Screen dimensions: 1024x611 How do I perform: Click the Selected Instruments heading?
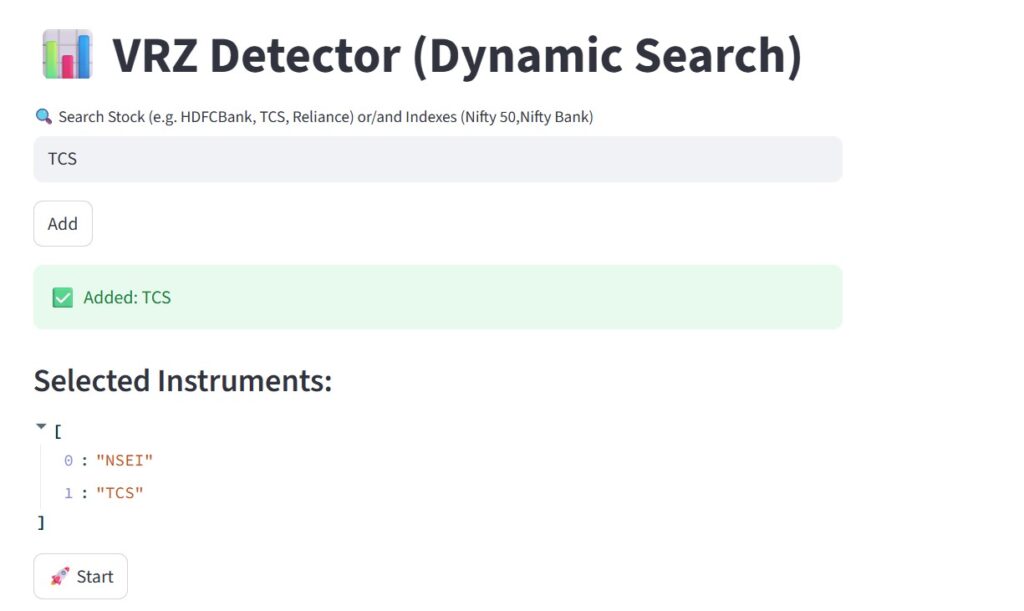coord(183,381)
